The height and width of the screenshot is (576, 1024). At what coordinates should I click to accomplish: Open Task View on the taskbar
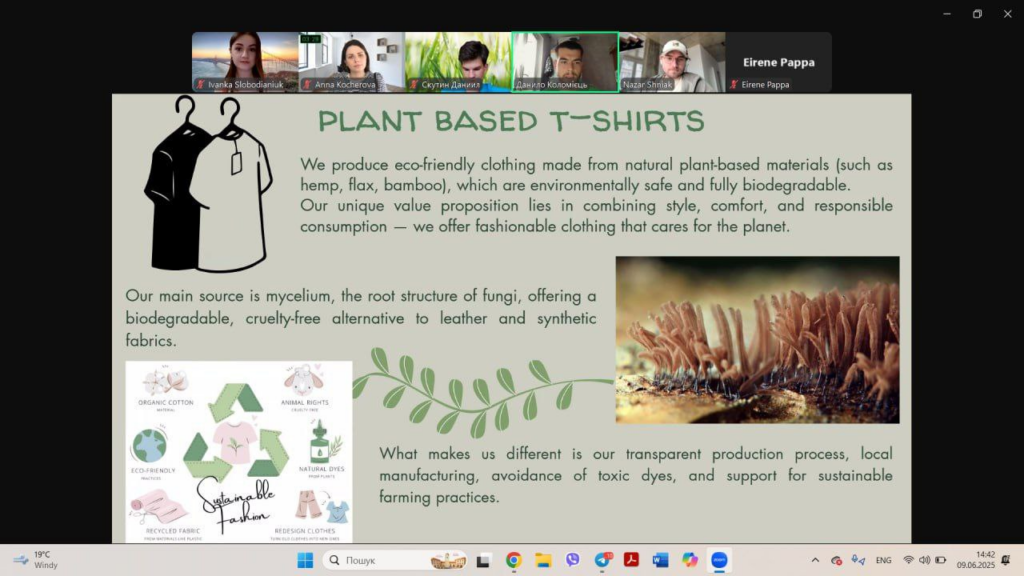[x=484, y=560]
